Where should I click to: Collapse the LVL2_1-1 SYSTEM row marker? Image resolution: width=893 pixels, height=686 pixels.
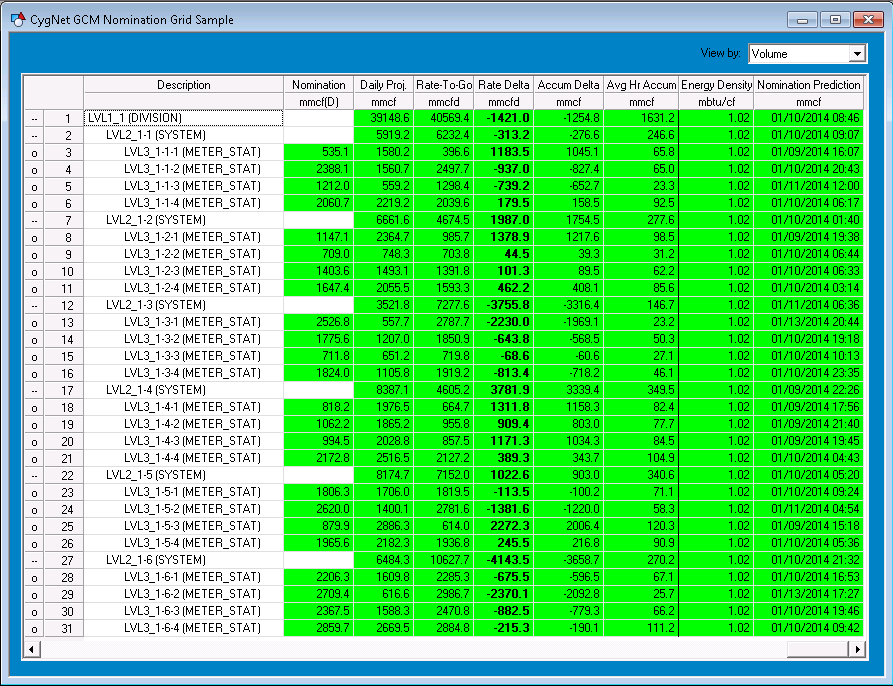34,135
